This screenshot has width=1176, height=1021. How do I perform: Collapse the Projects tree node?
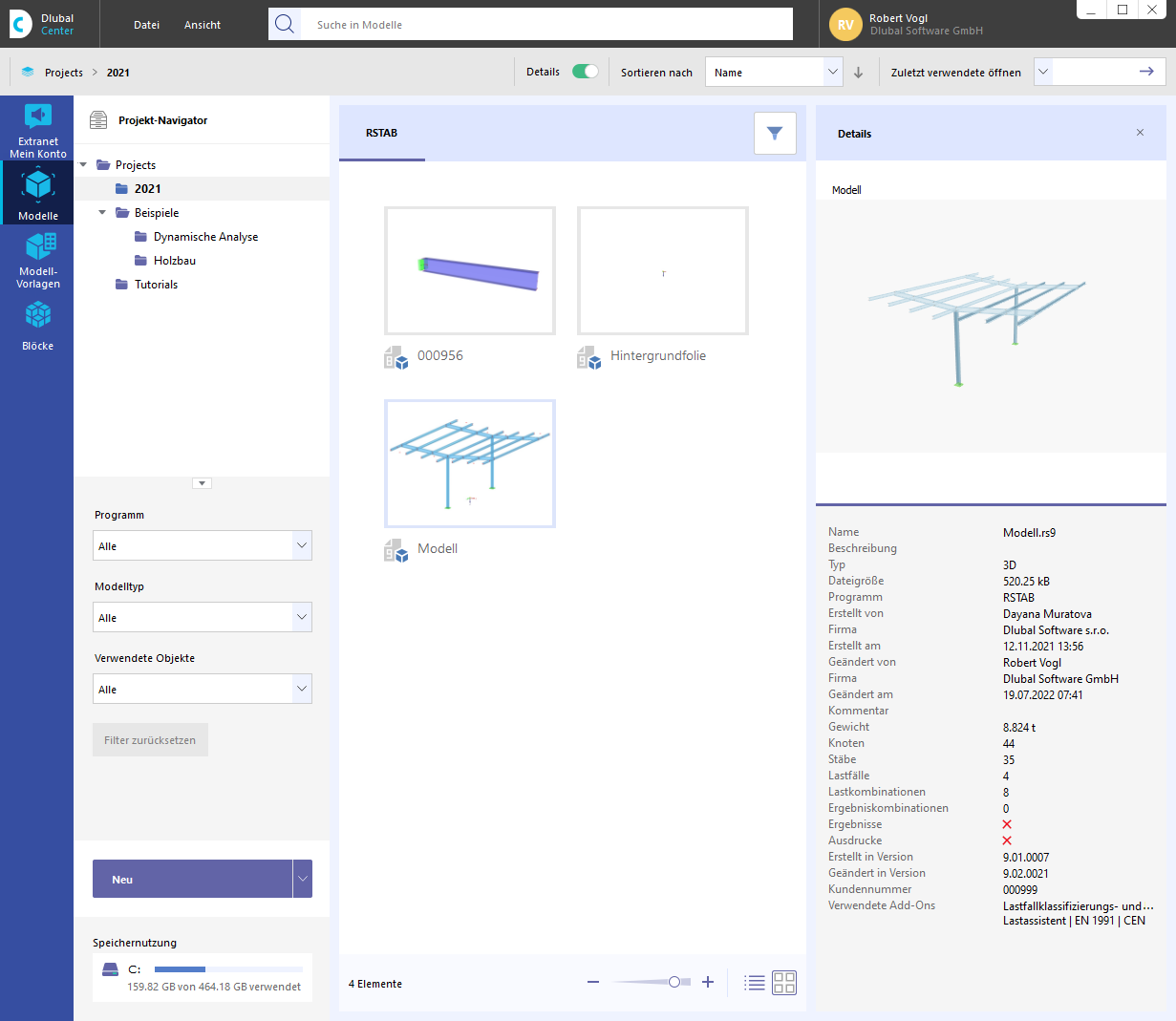coord(83,165)
